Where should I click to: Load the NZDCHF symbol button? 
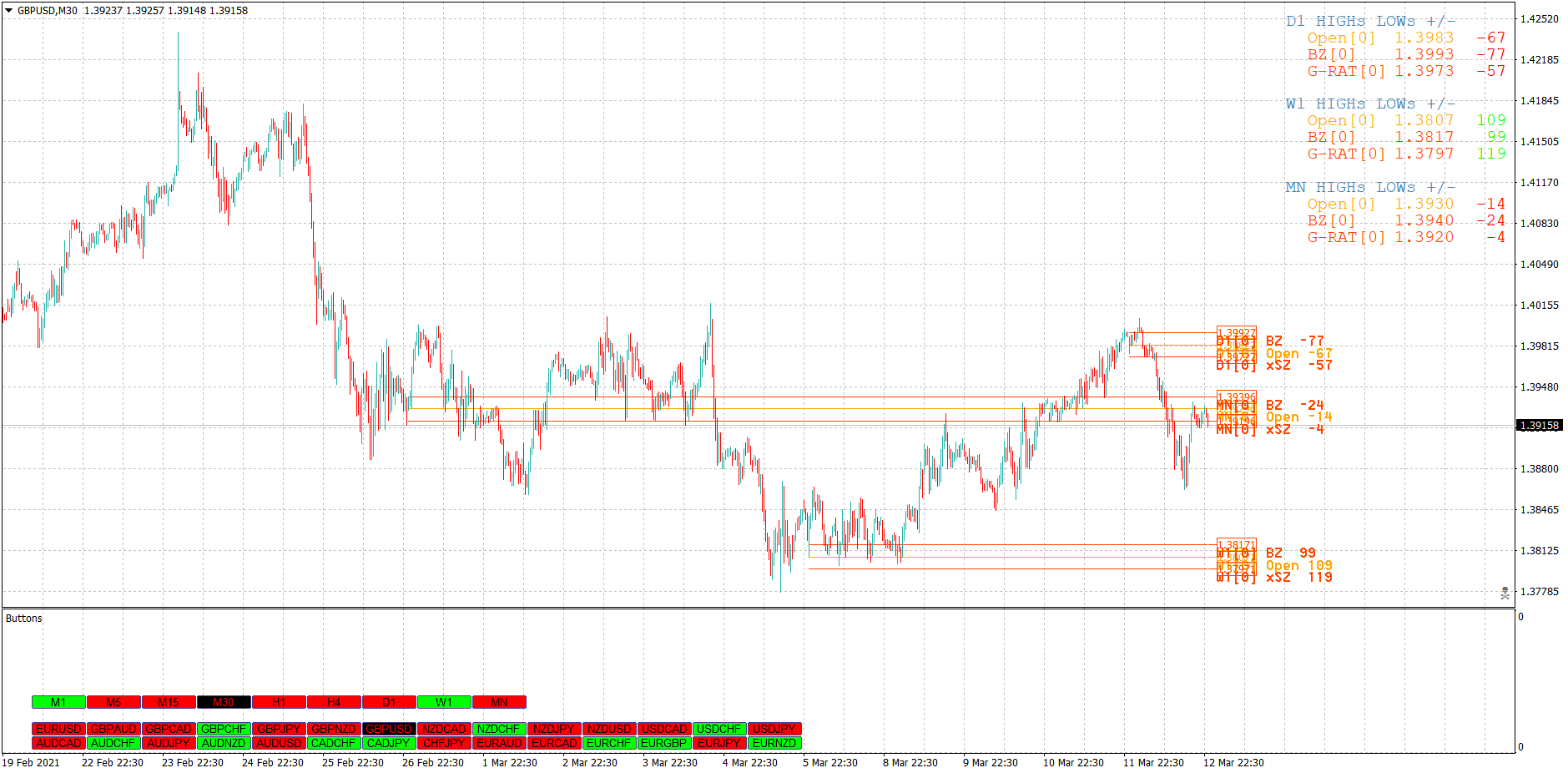coord(499,729)
